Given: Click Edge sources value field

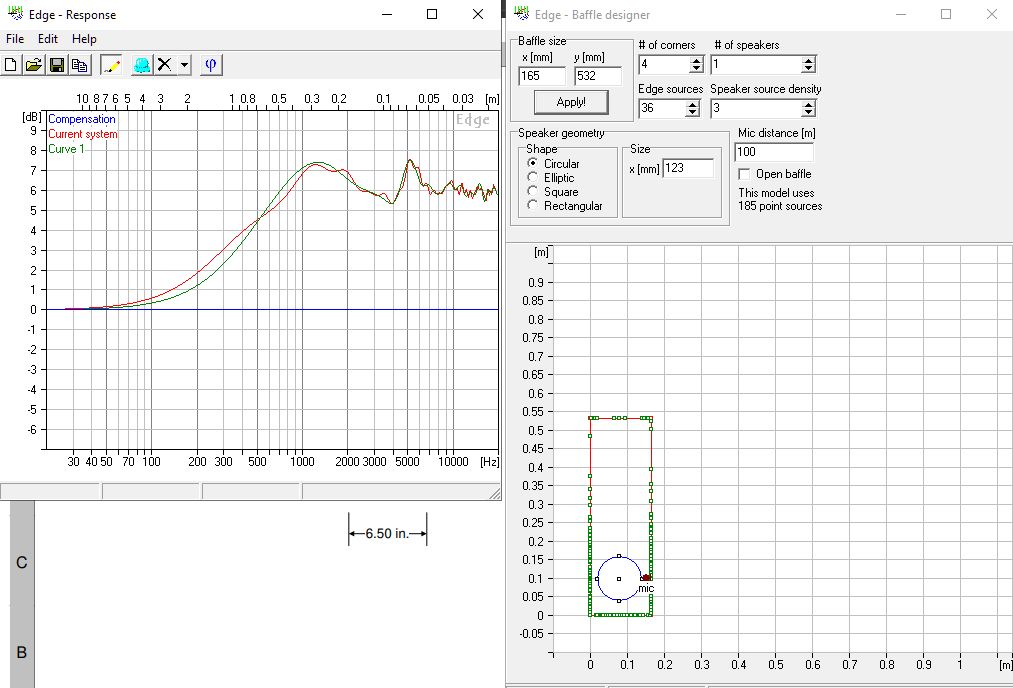Looking at the screenshot, I should pos(662,109).
